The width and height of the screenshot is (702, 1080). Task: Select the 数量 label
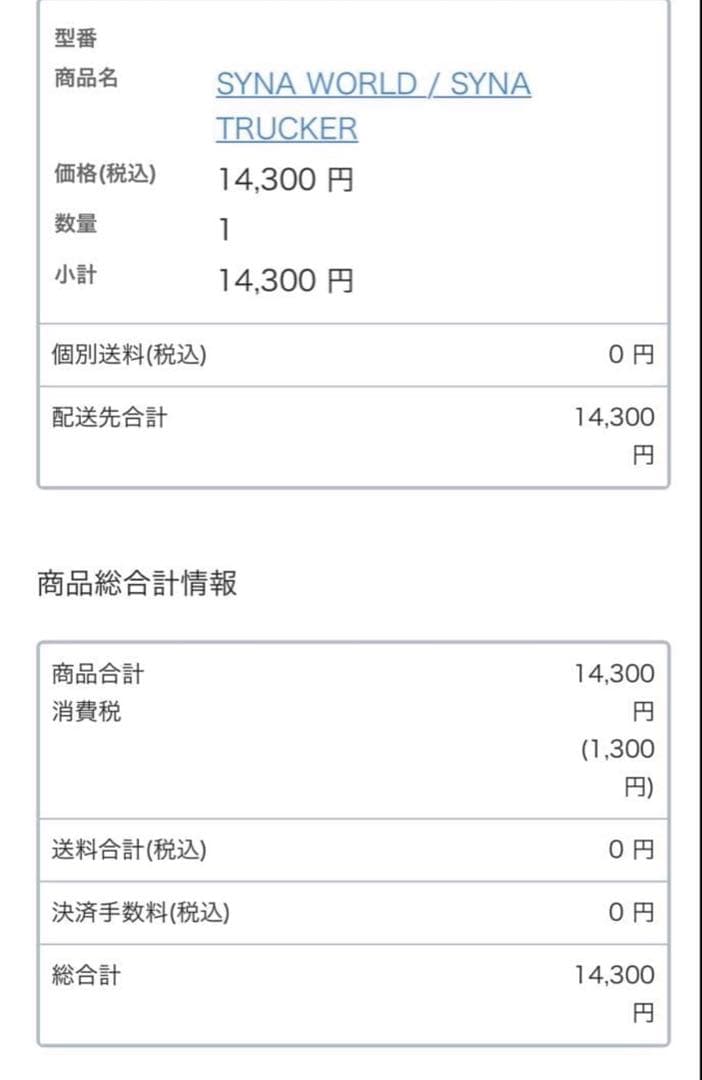(75, 224)
